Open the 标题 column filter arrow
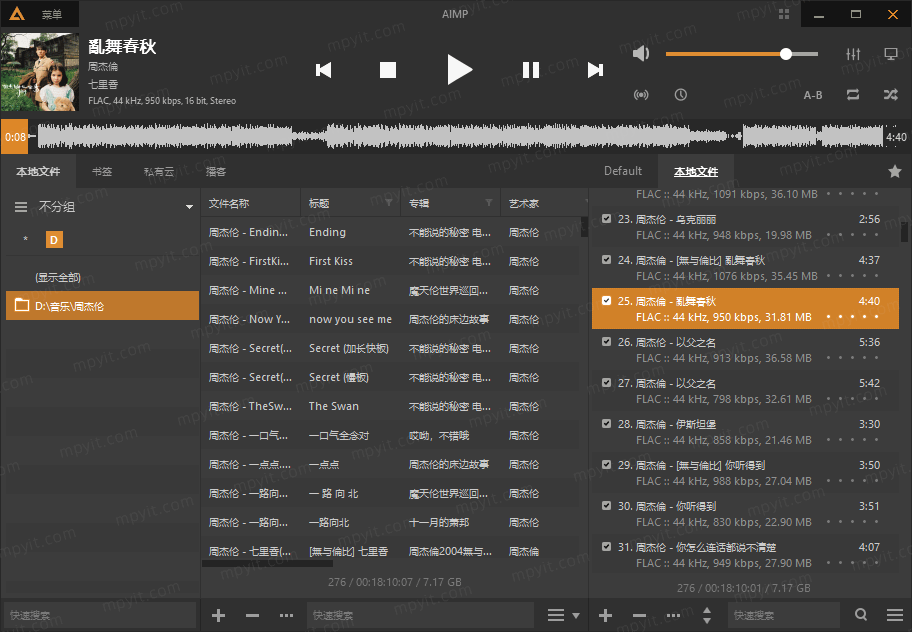The width and height of the screenshot is (912, 632). 389,203
